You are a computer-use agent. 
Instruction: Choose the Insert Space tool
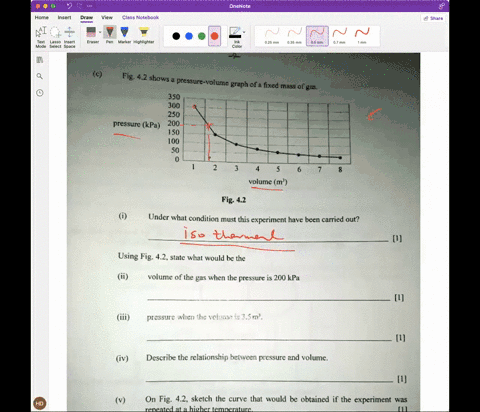(x=69, y=37)
